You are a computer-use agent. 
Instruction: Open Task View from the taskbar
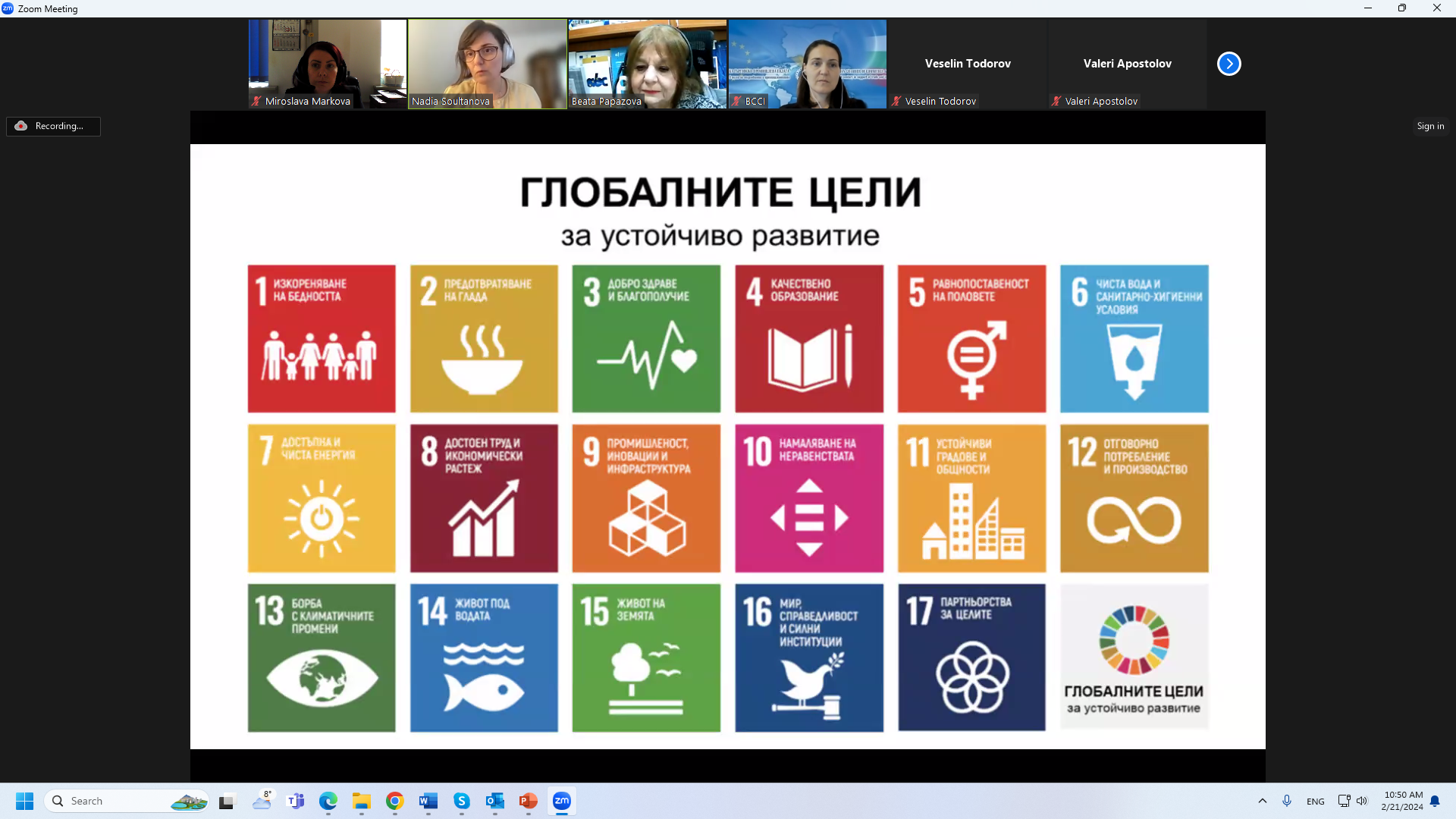[x=227, y=801]
